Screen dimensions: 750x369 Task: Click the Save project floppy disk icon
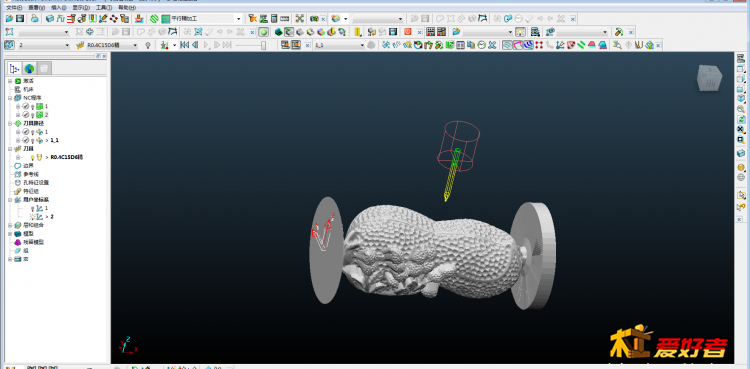click(x=20, y=19)
